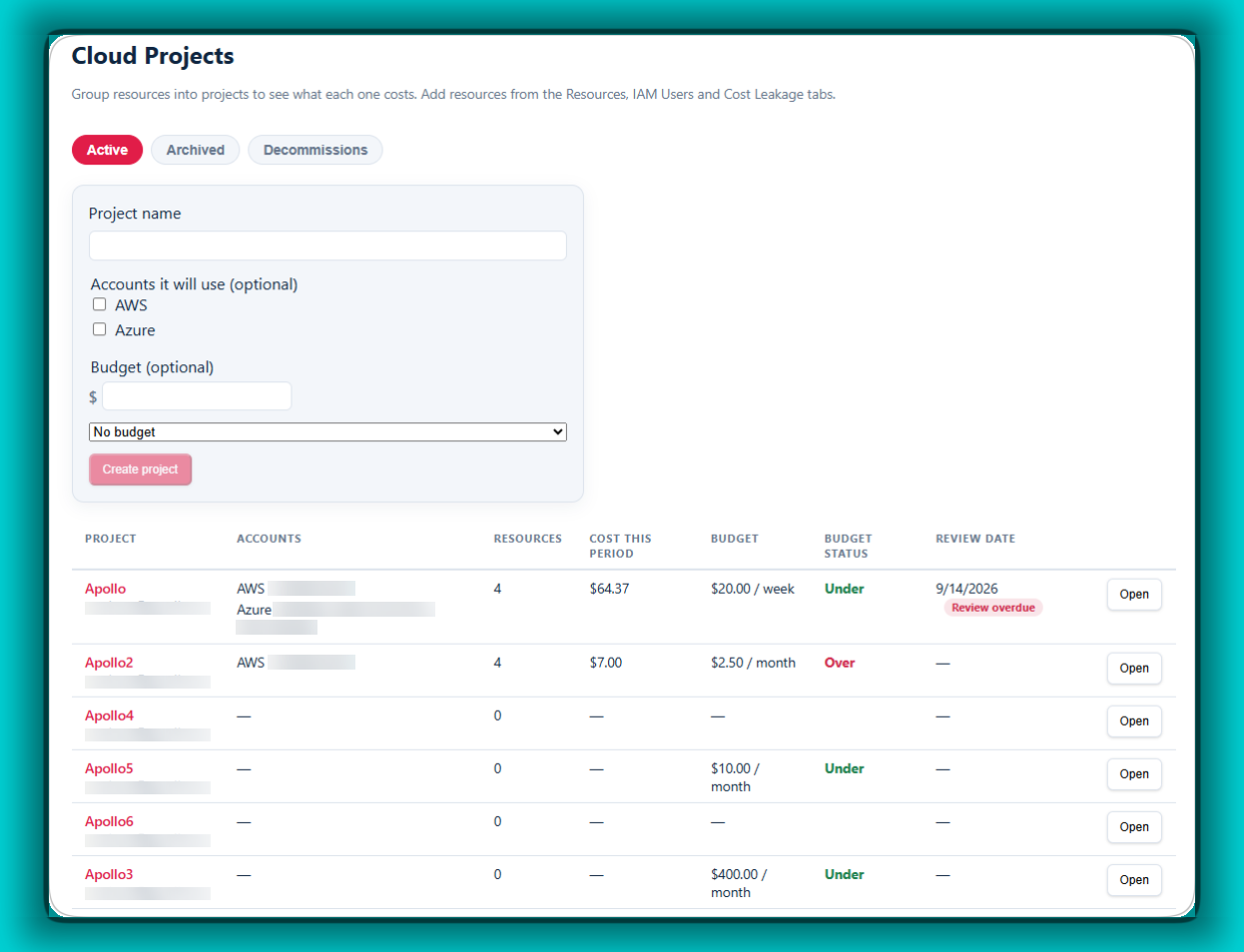Click Under status in Apollo3 row
The height and width of the screenshot is (952, 1244).
(x=845, y=874)
